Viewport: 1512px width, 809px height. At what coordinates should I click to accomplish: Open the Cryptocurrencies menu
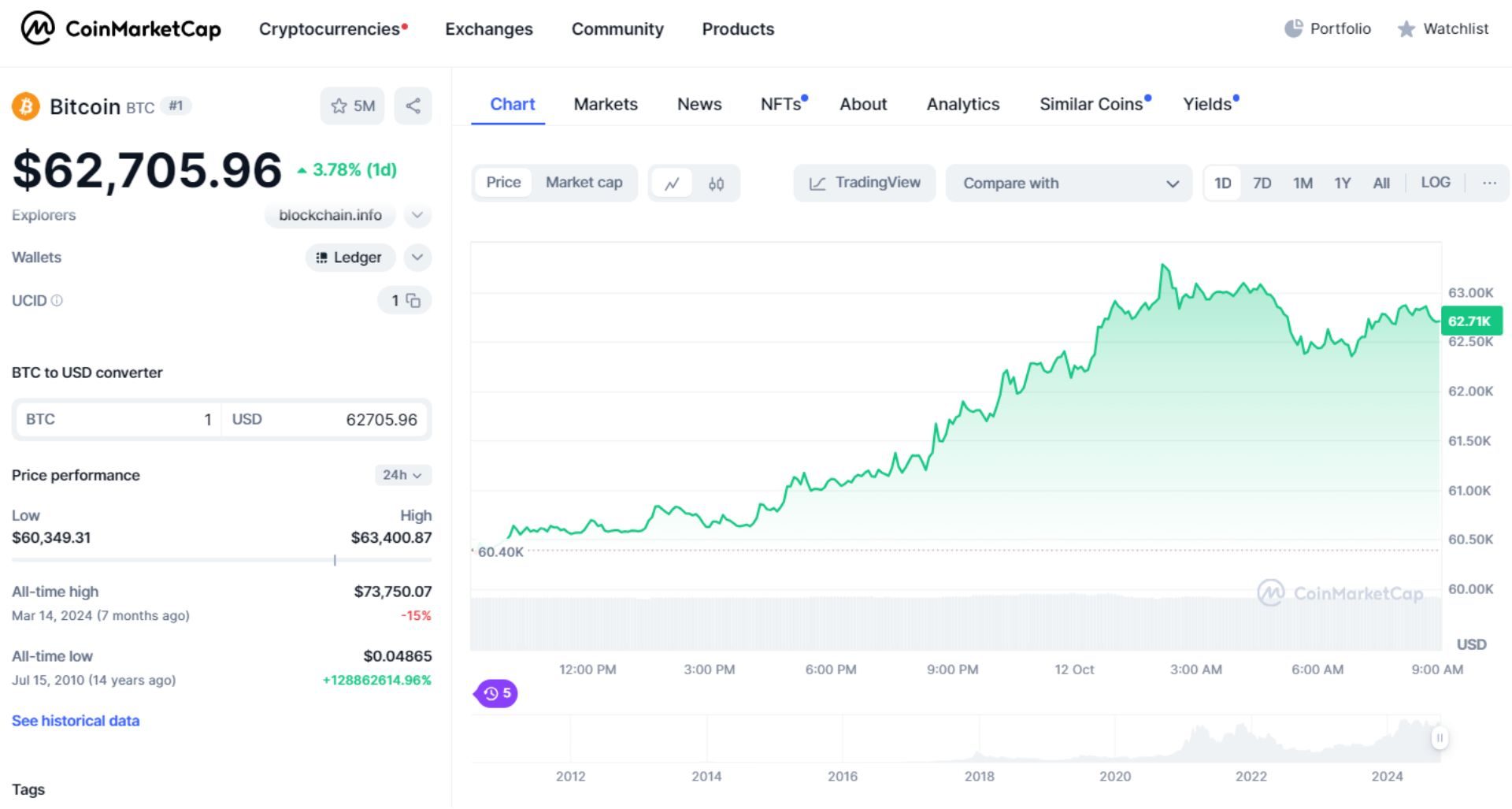331,29
